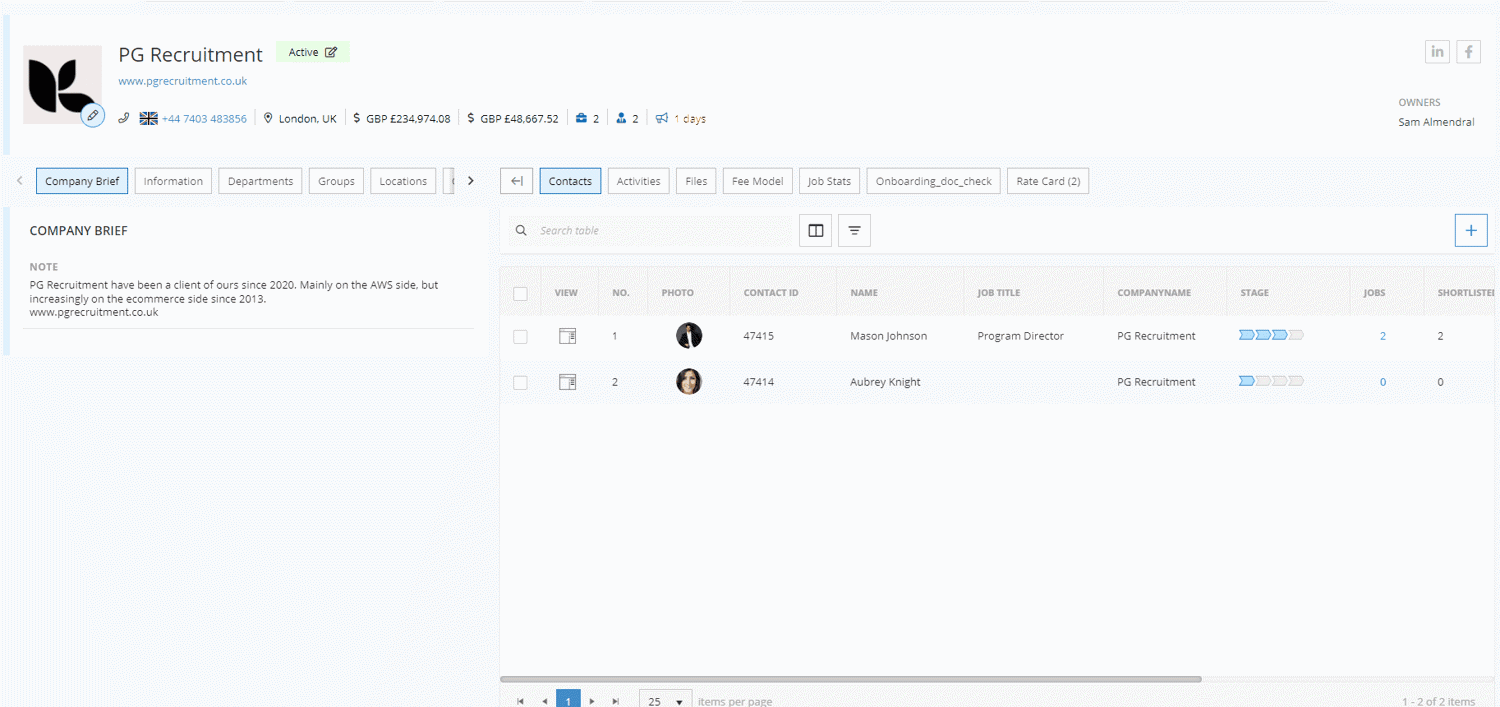Open the Fee Model tab
1500x707 pixels.
757,181
